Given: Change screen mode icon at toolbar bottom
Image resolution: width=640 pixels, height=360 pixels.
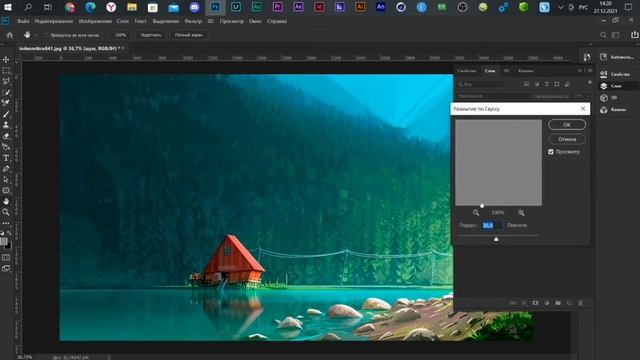Looking at the screenshot, I should [6, 268].
